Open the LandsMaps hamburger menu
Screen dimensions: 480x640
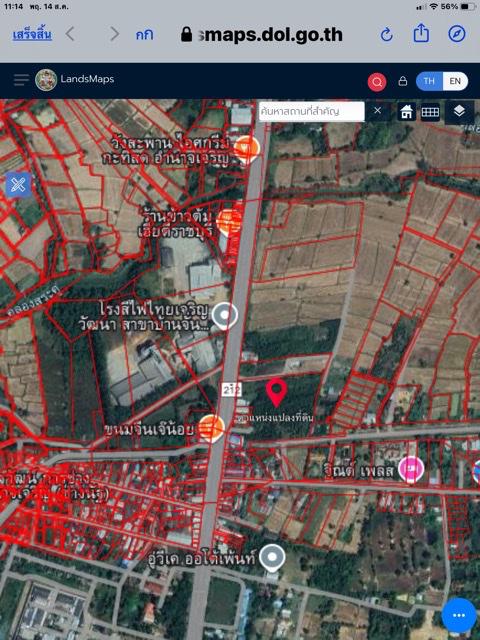pos(21,80)
